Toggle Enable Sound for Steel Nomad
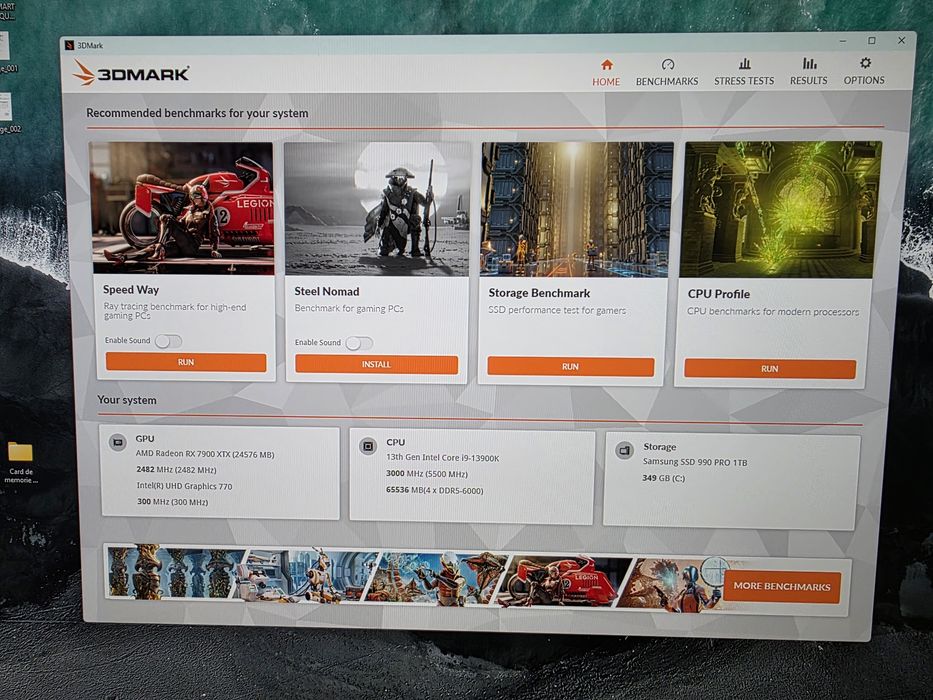933x700 pixels. 359,343
